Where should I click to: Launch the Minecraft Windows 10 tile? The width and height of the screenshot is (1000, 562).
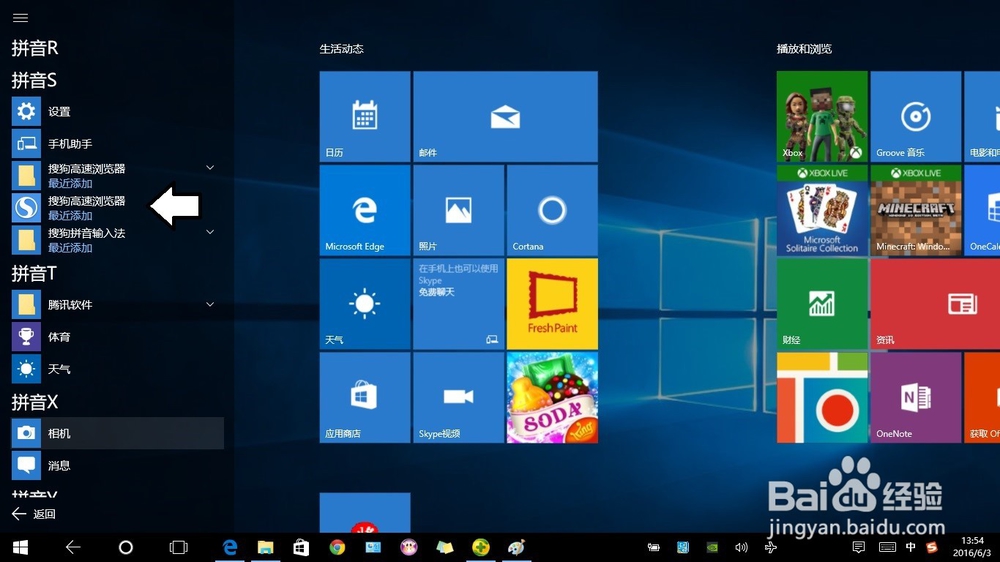(916, 210)
